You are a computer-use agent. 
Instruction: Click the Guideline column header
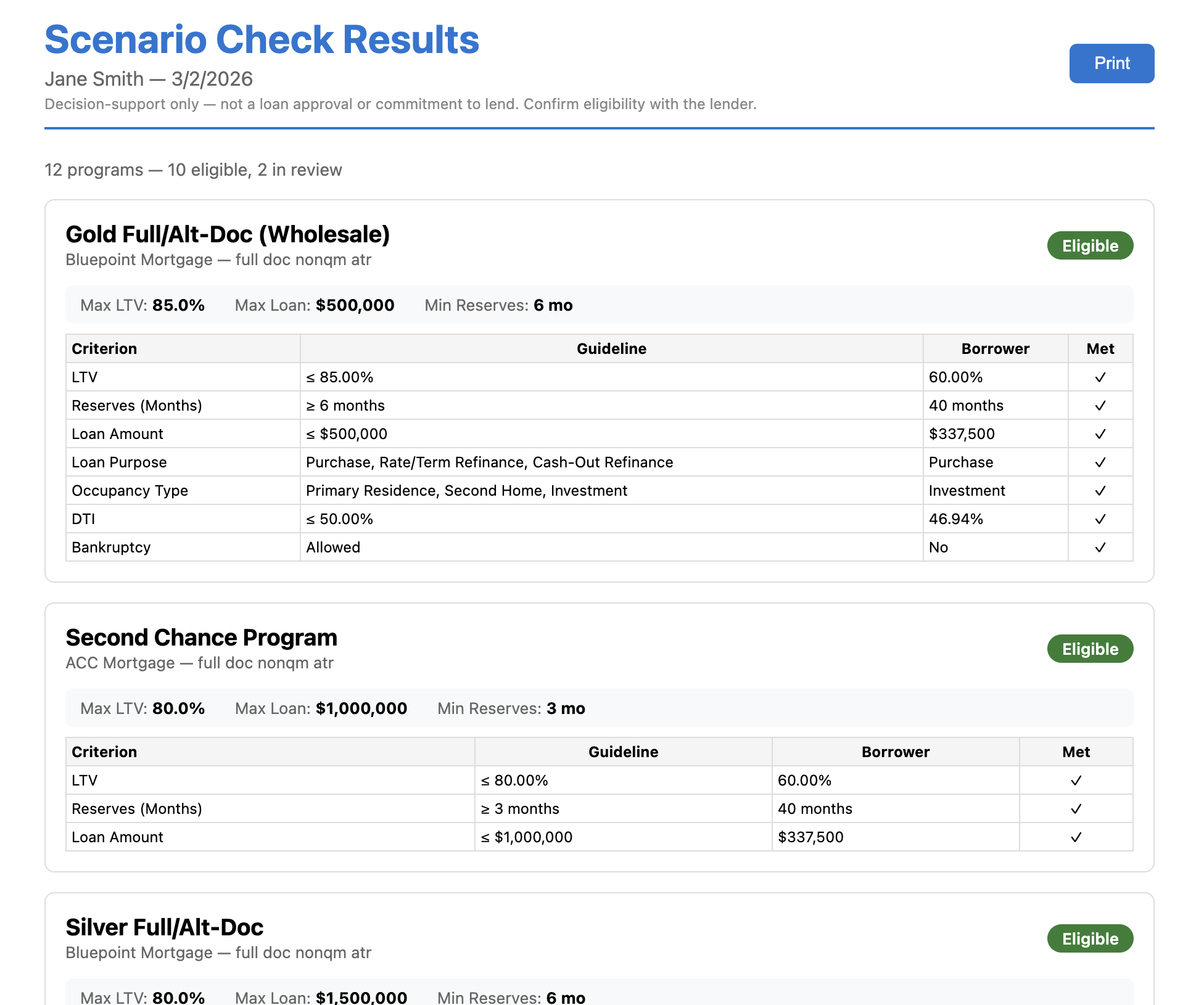611,348
